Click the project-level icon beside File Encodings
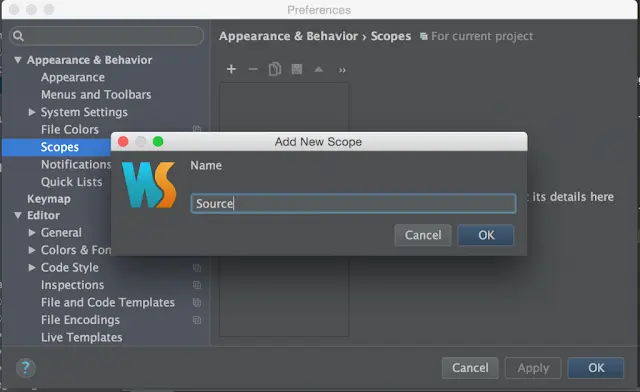Viewport: 640px width, 392px height. (197, 320)
